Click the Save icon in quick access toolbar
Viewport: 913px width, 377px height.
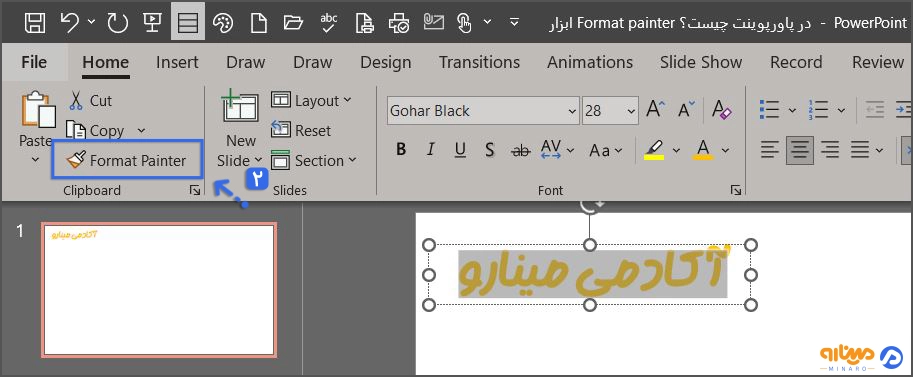35,23
